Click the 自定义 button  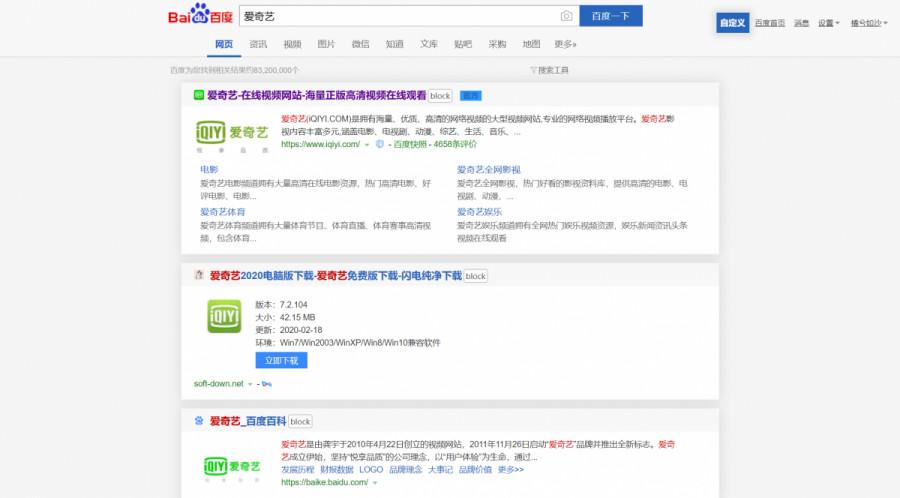pos(732,23)
